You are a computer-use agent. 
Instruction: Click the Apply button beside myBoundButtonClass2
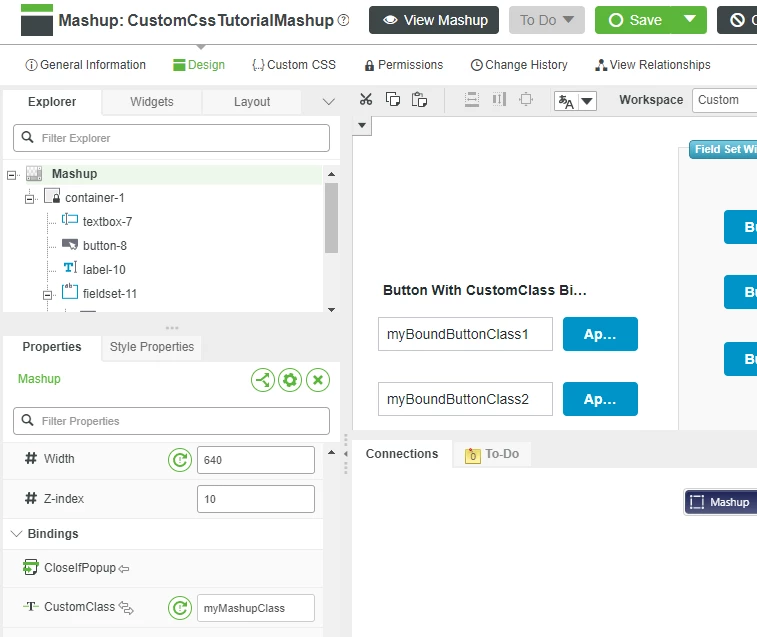pyautogui.click(x=600, y=399)
